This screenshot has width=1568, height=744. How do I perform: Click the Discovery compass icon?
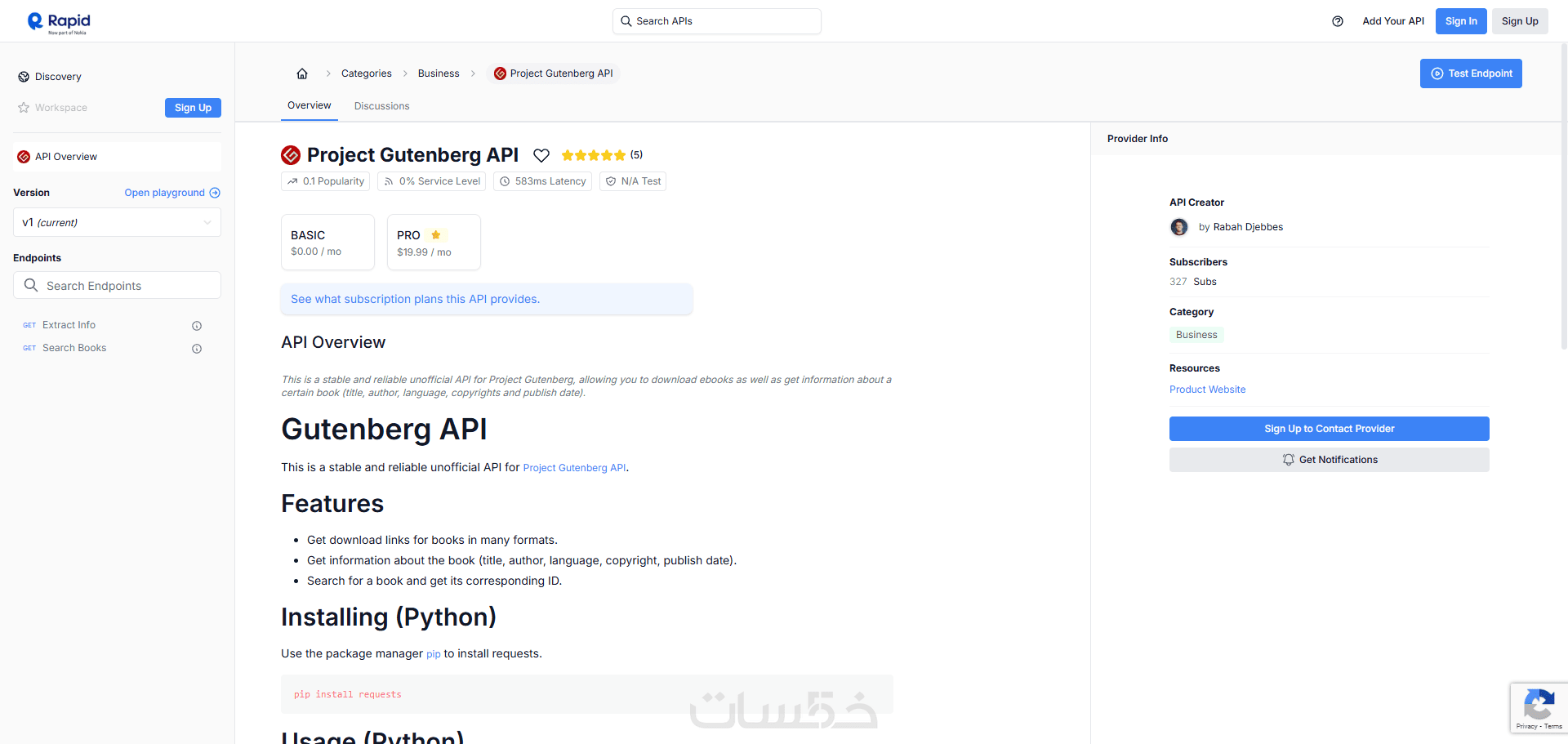[x=24, y=77]
